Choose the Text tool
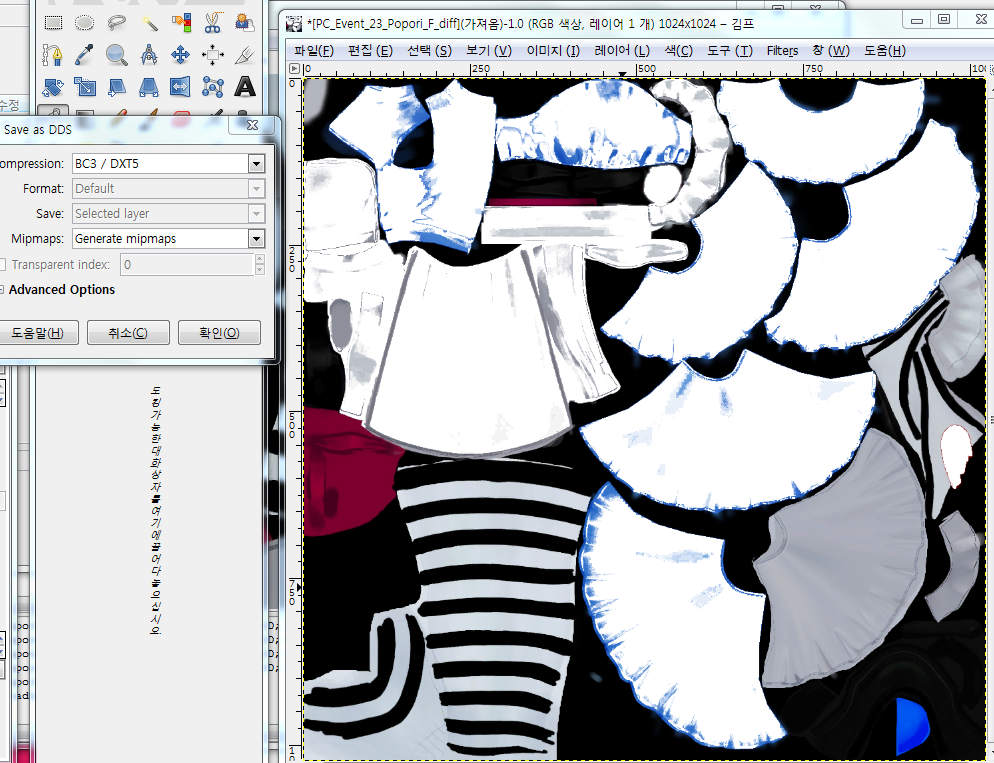Screen dimensions: 994x763 pos(245,86)
